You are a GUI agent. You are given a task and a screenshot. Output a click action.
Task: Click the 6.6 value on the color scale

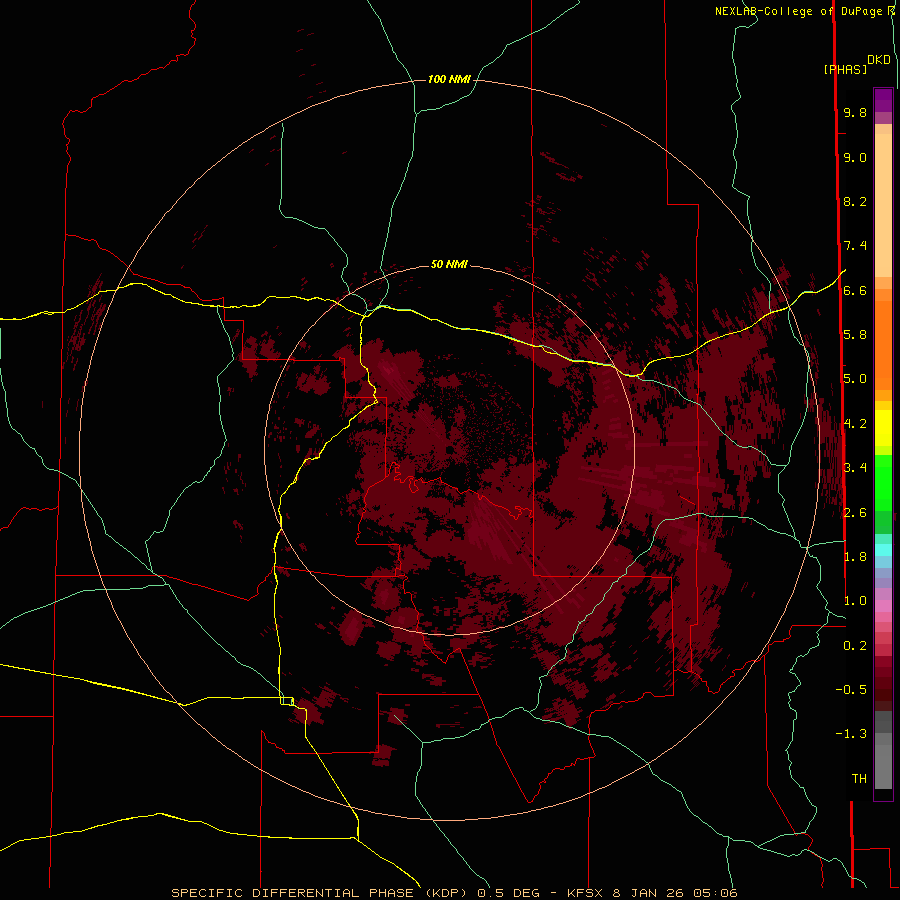point(855,290)
